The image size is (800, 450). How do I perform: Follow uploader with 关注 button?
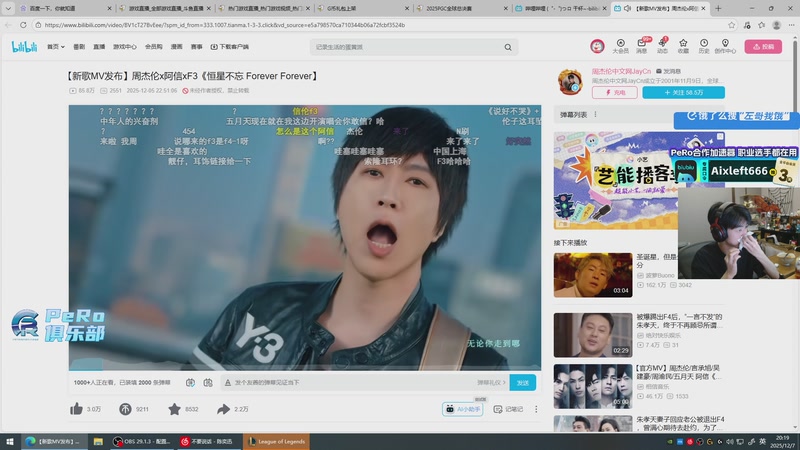[x=683, y=92]
